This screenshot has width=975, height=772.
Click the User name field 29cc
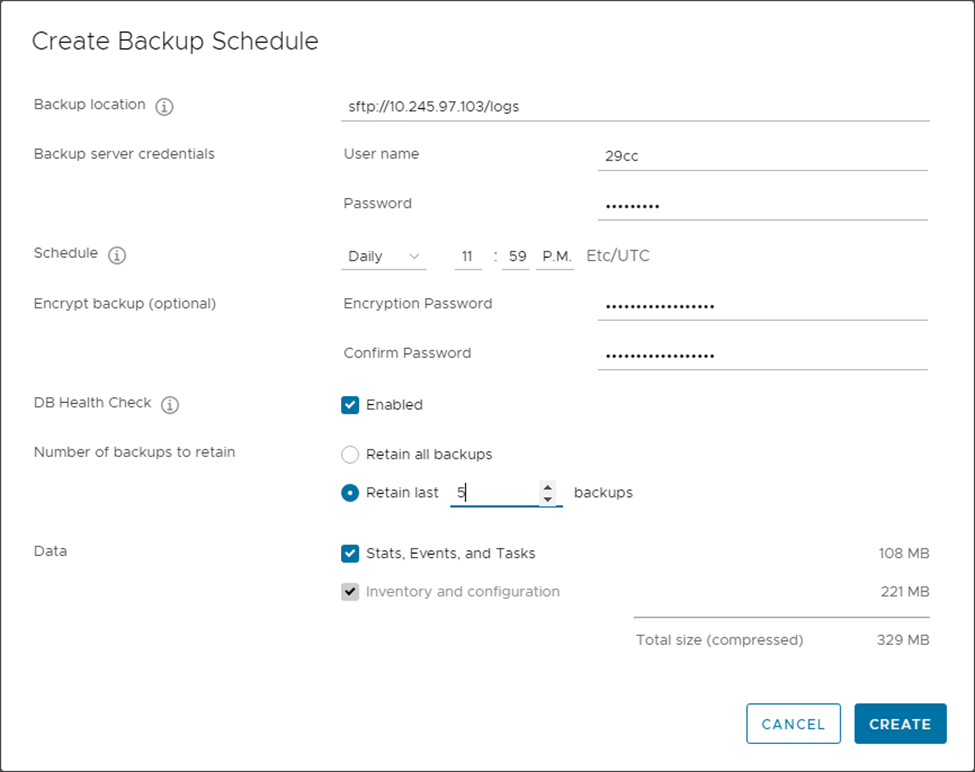[763, 156]
